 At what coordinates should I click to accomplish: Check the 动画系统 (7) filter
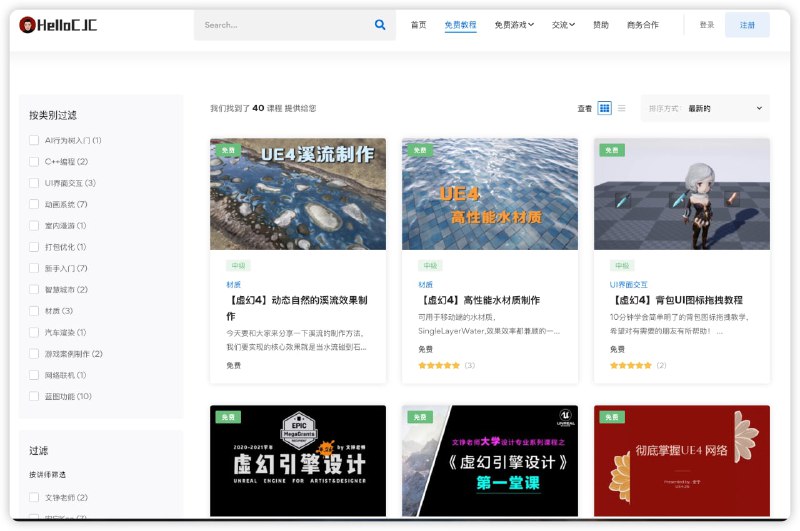point(34,204)
